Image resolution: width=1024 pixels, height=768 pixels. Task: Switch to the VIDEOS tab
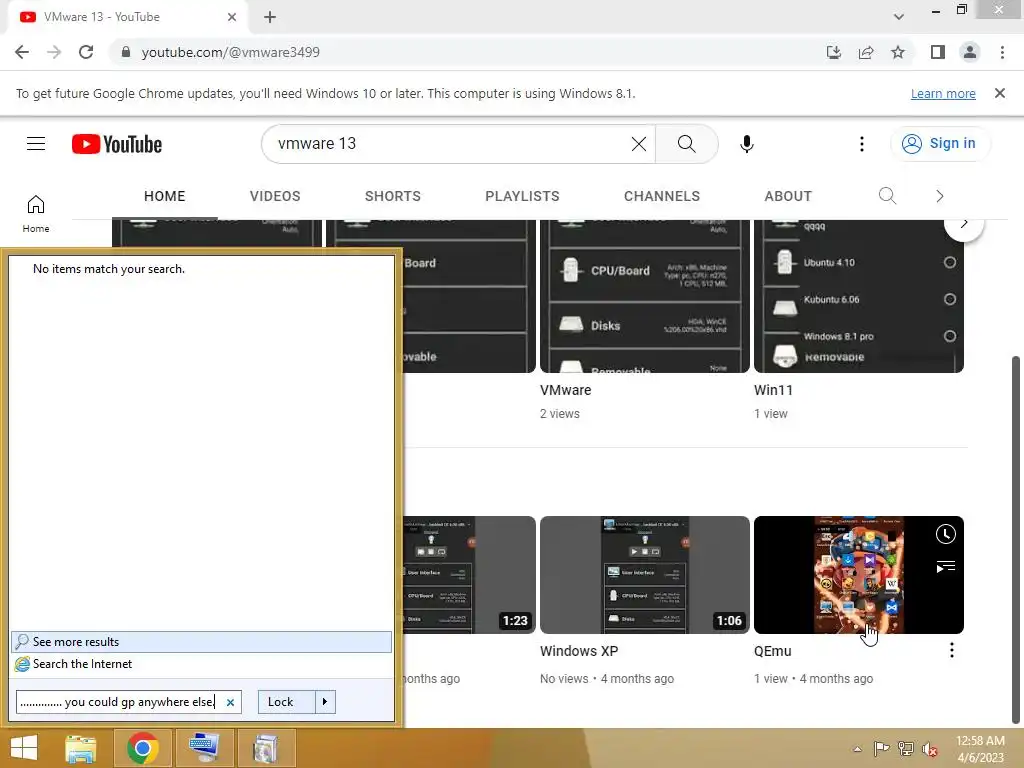tap(275, 196)
